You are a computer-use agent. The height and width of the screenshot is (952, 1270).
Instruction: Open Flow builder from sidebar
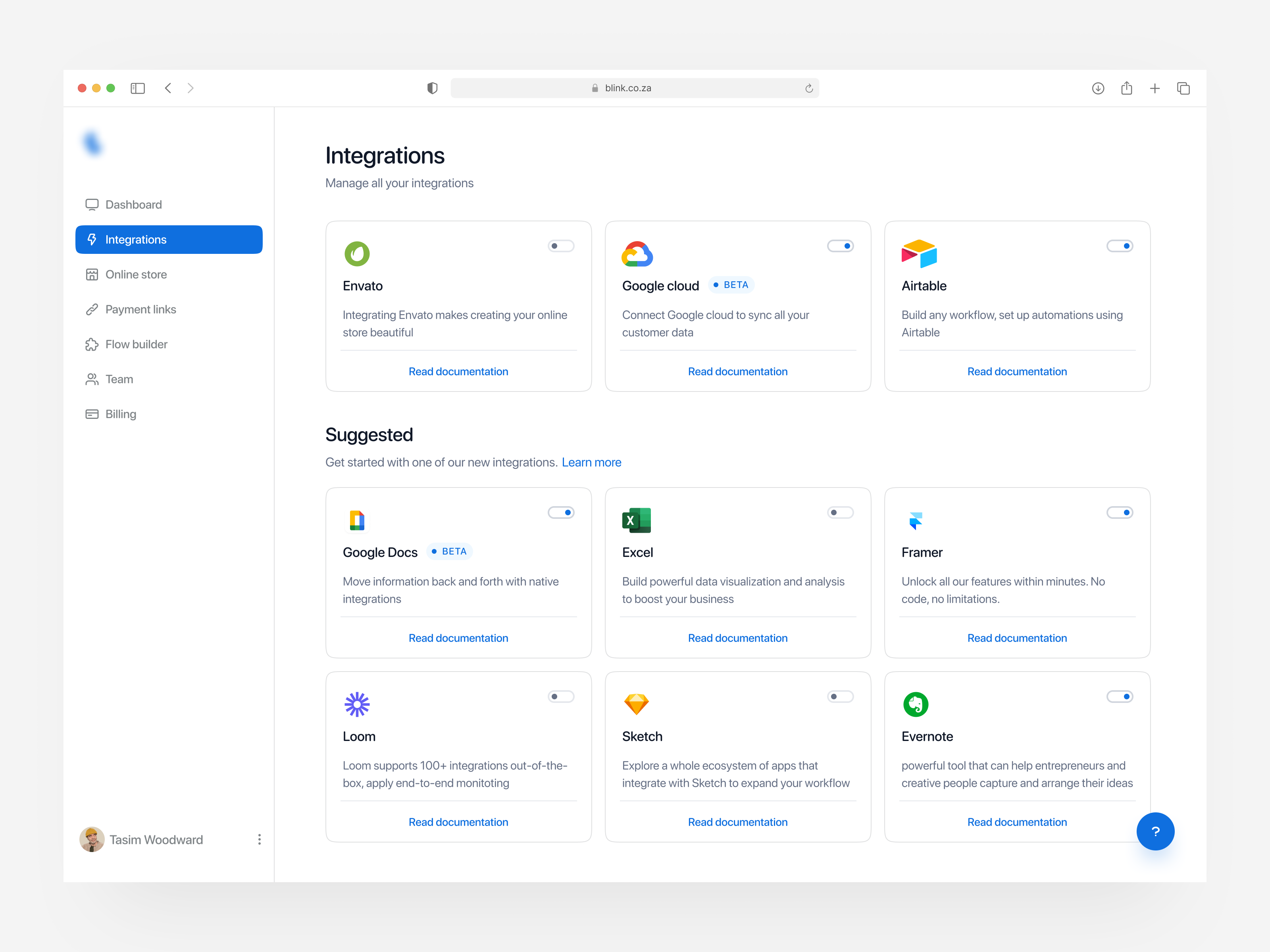click(136, 344)
